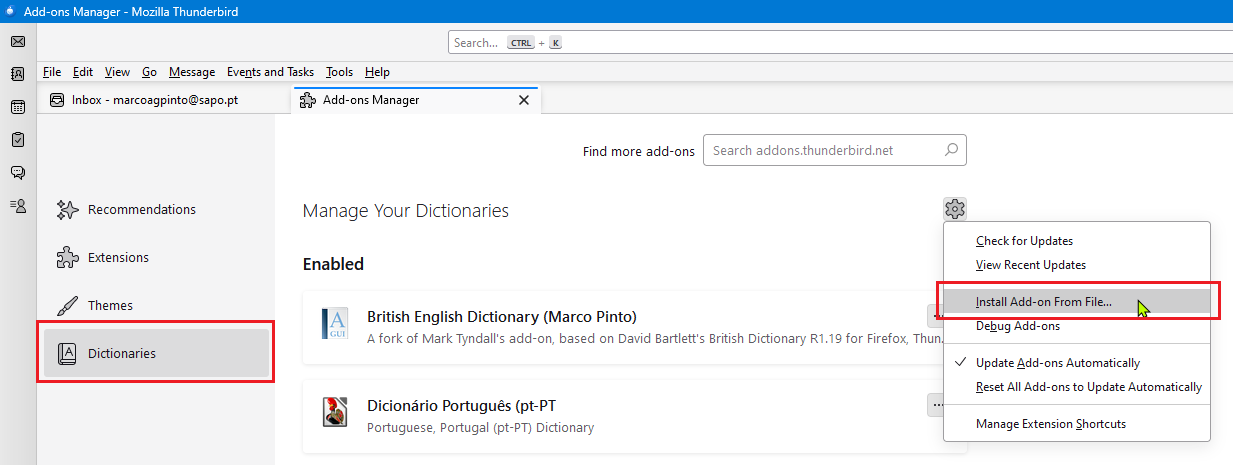This screenshot has height=465, width=1233.
Task: Open the Edit menu
Action: (83, 72)
